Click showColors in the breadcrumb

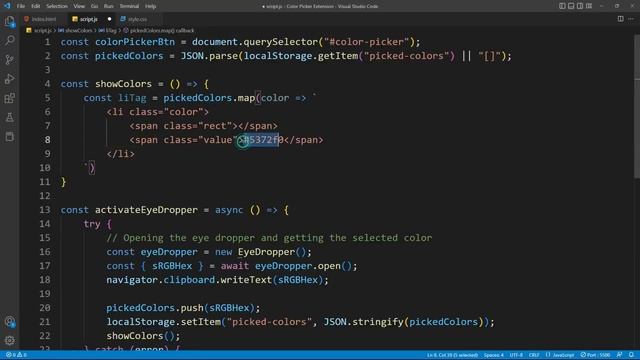(x=78, y=31)
